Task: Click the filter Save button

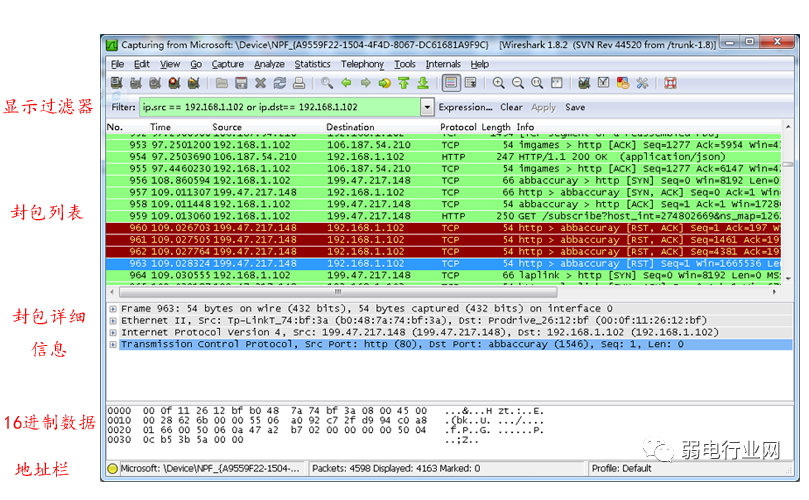Action: coord(575,107)
